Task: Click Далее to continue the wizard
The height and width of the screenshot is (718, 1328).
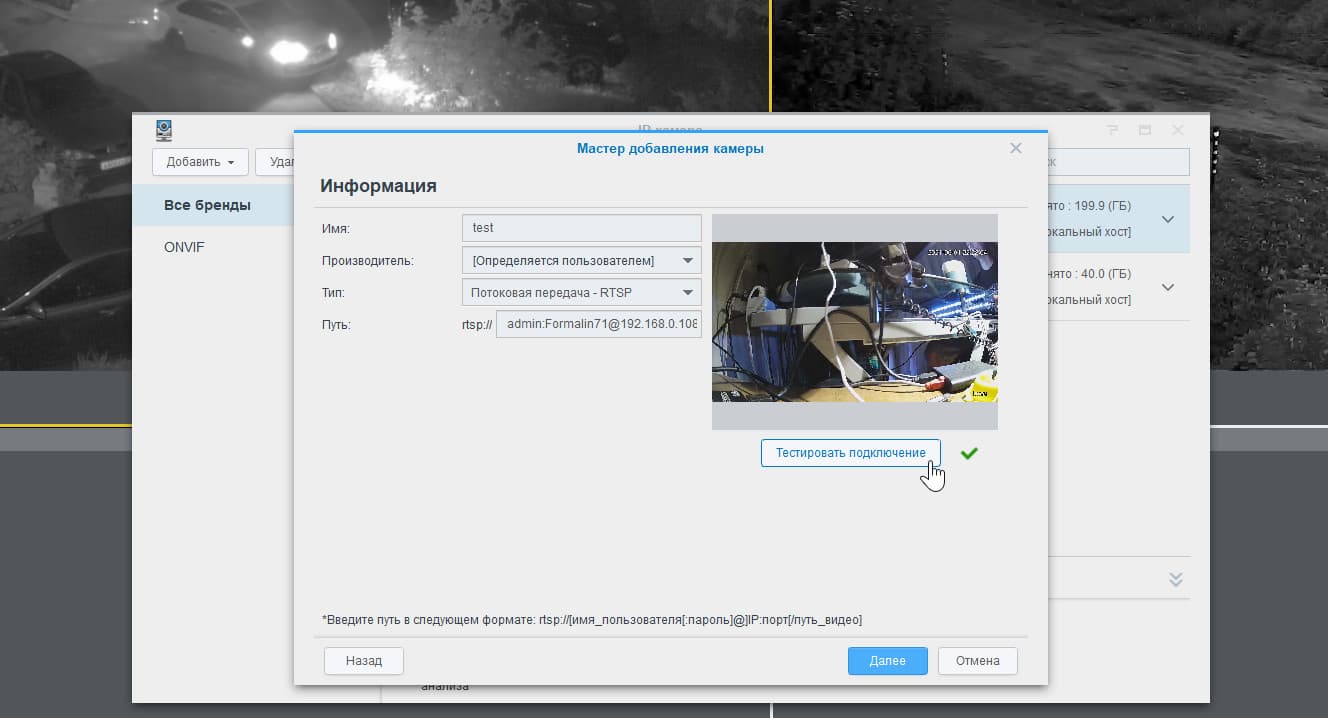Action: coord(888,661)
